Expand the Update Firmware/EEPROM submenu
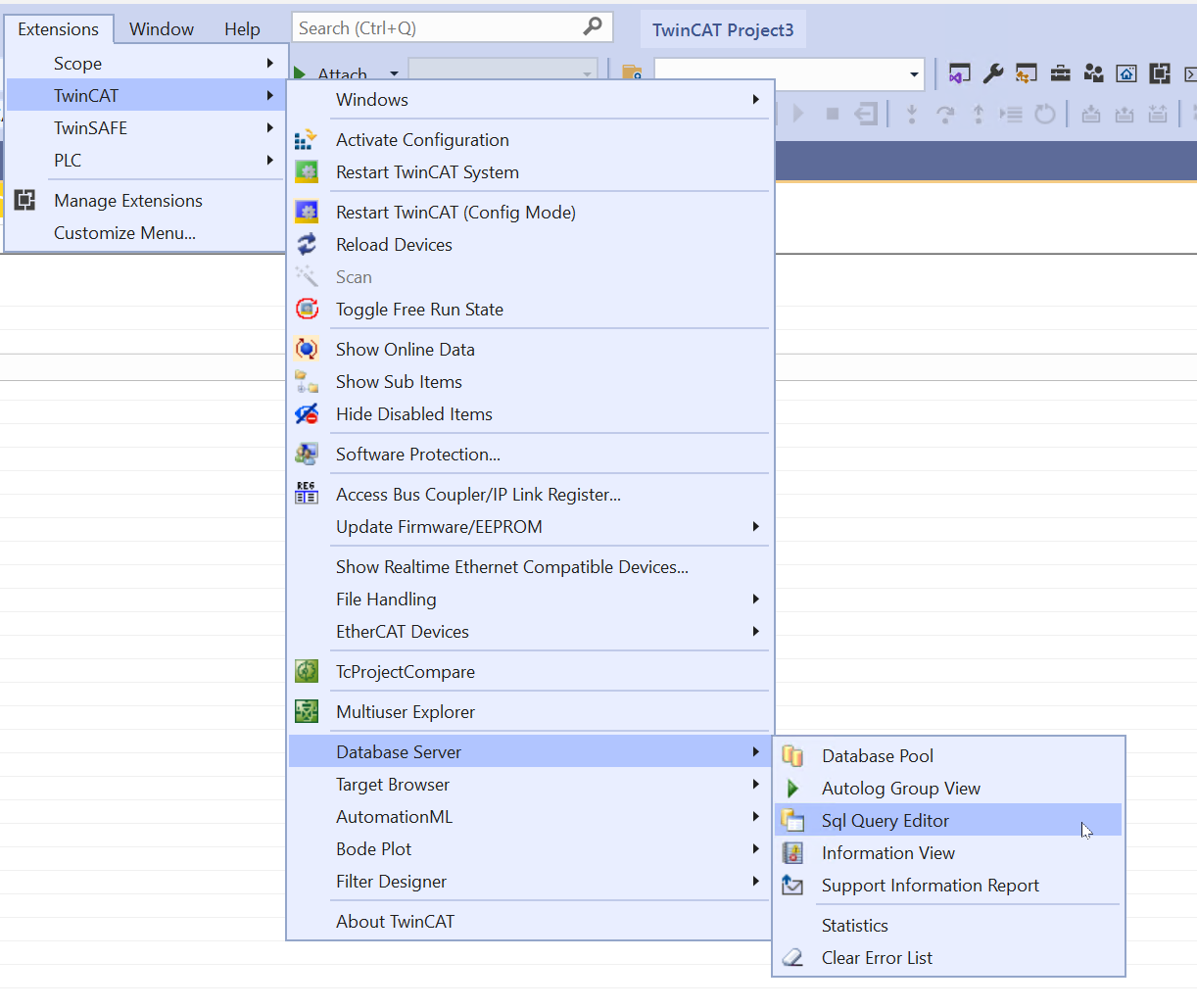Viewport: 1197px width, 1008px height. coord(755,527)
